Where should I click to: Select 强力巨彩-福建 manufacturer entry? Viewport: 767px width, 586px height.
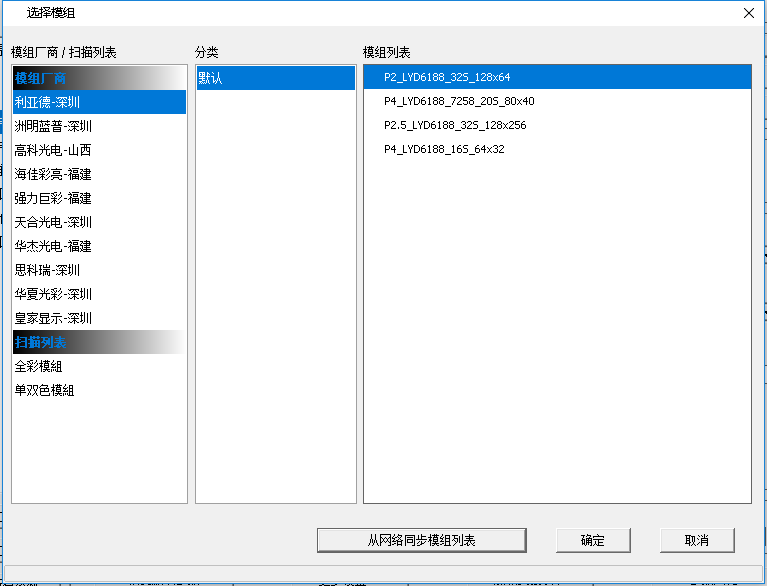pyautogui.click(x=53, y=198)
